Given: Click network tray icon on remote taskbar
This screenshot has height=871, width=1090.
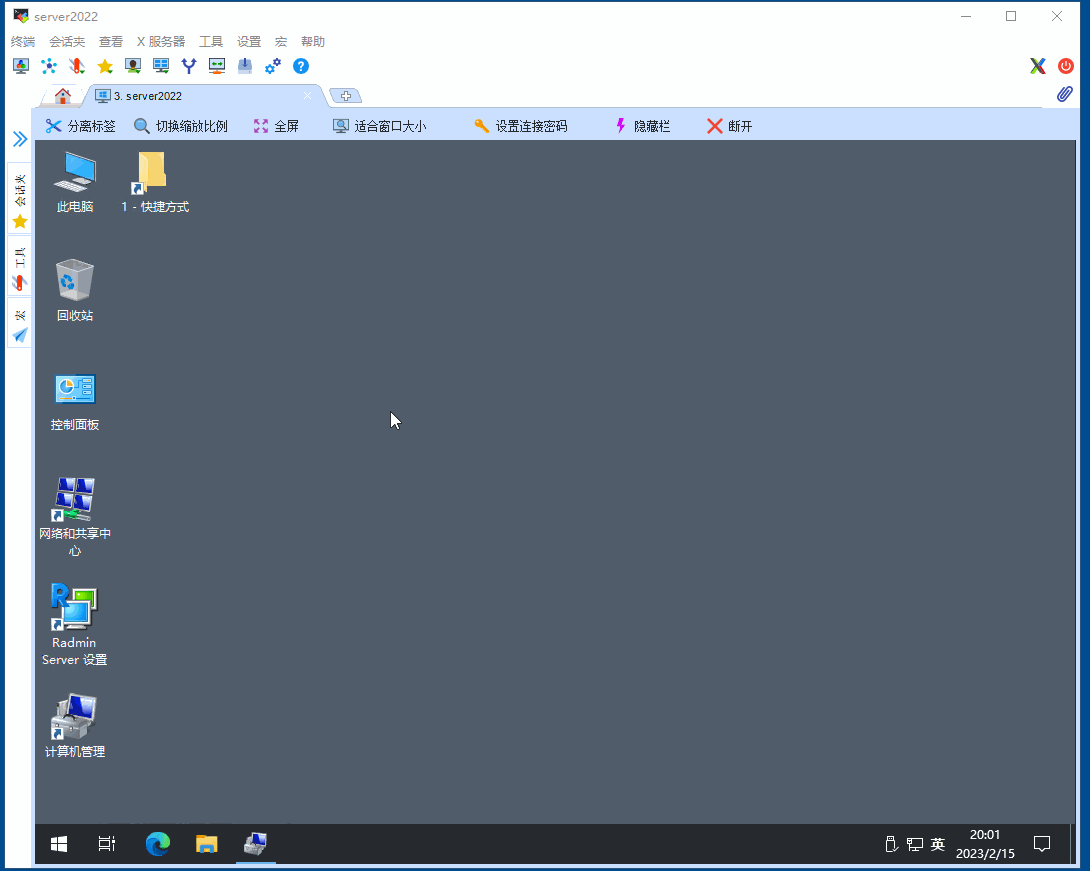Looking at the screenshot, I should [915, 844].
